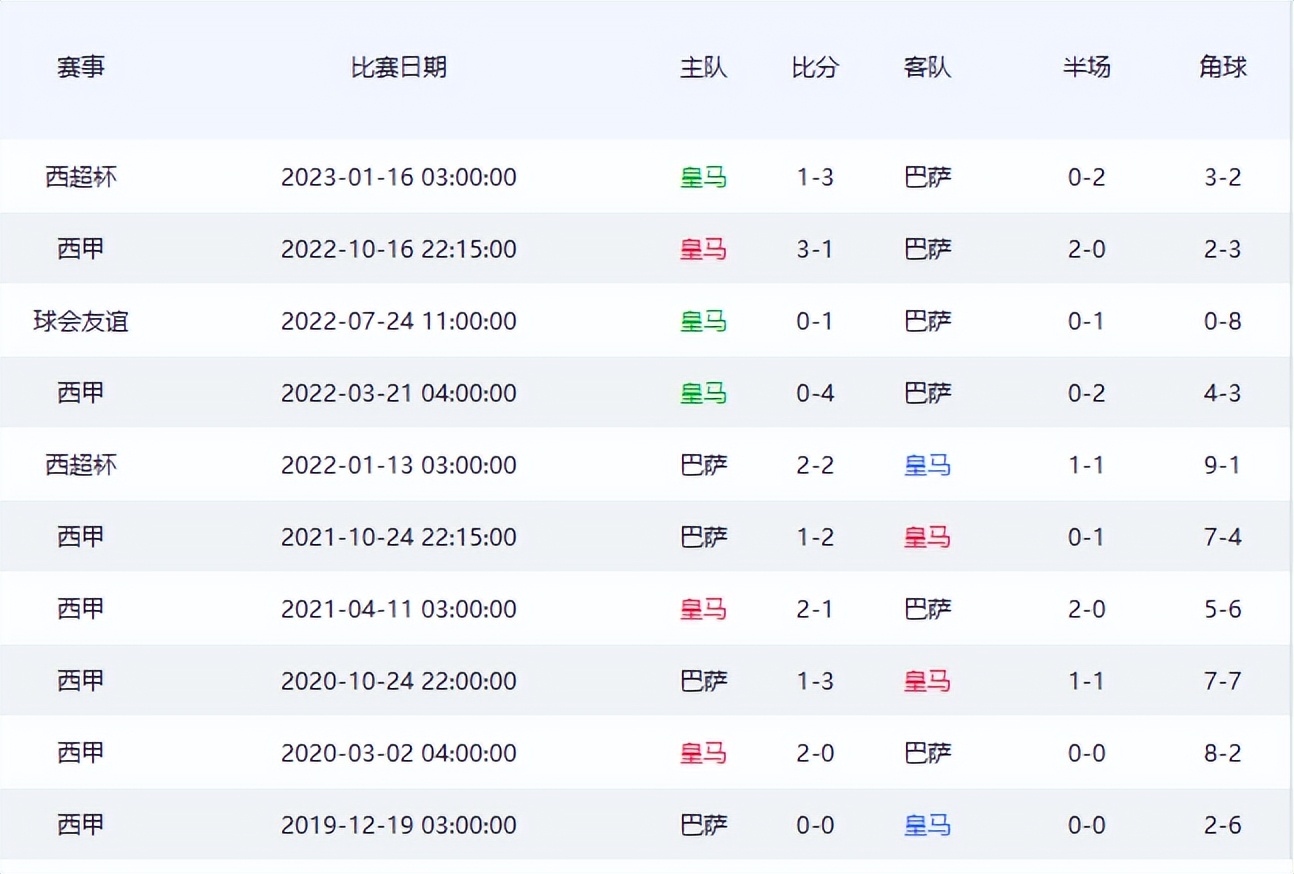The image size is (1294, 874).
Task: Select the 主队 column header
Action: [704, 68]
